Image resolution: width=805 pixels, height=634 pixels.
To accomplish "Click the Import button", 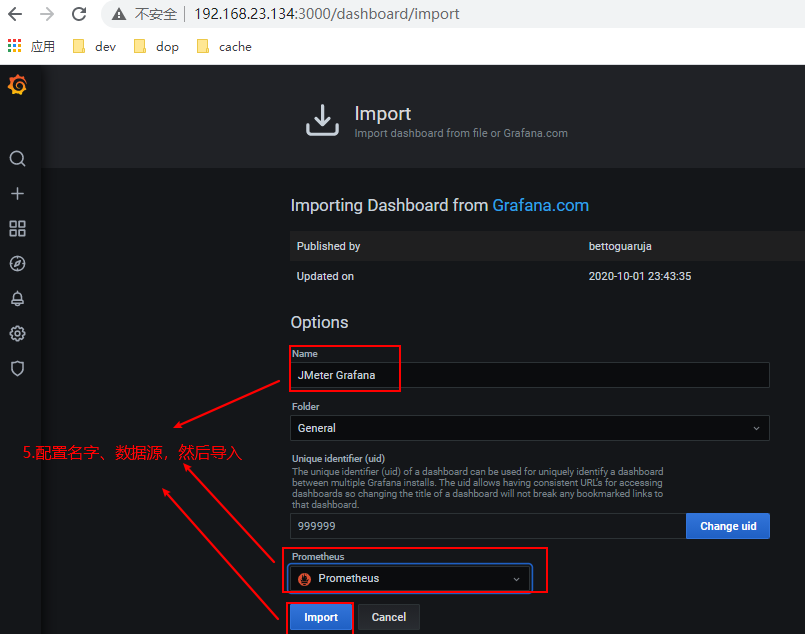I will (x=321, y=617).
